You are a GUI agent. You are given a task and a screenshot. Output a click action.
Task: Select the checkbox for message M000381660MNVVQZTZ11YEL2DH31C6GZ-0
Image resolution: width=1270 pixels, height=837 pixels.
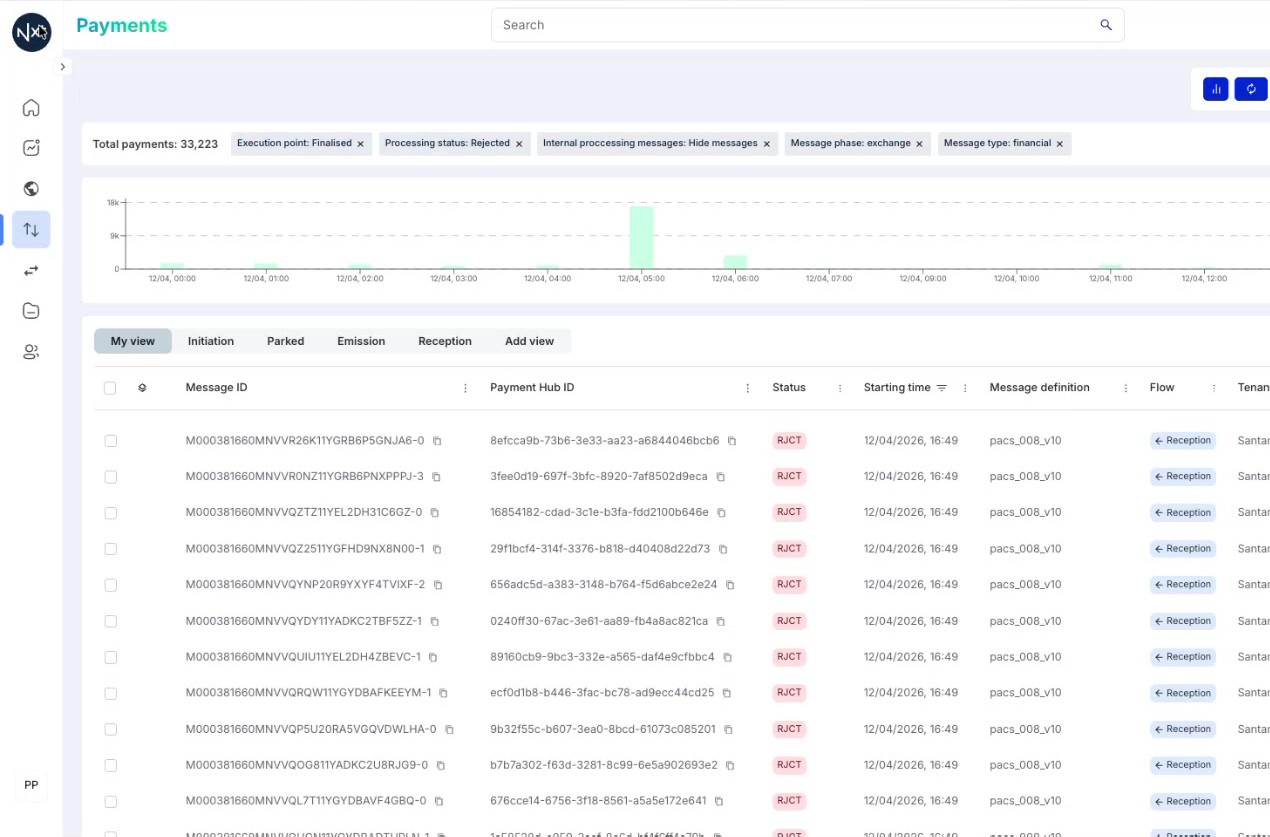tap(110, 513)
